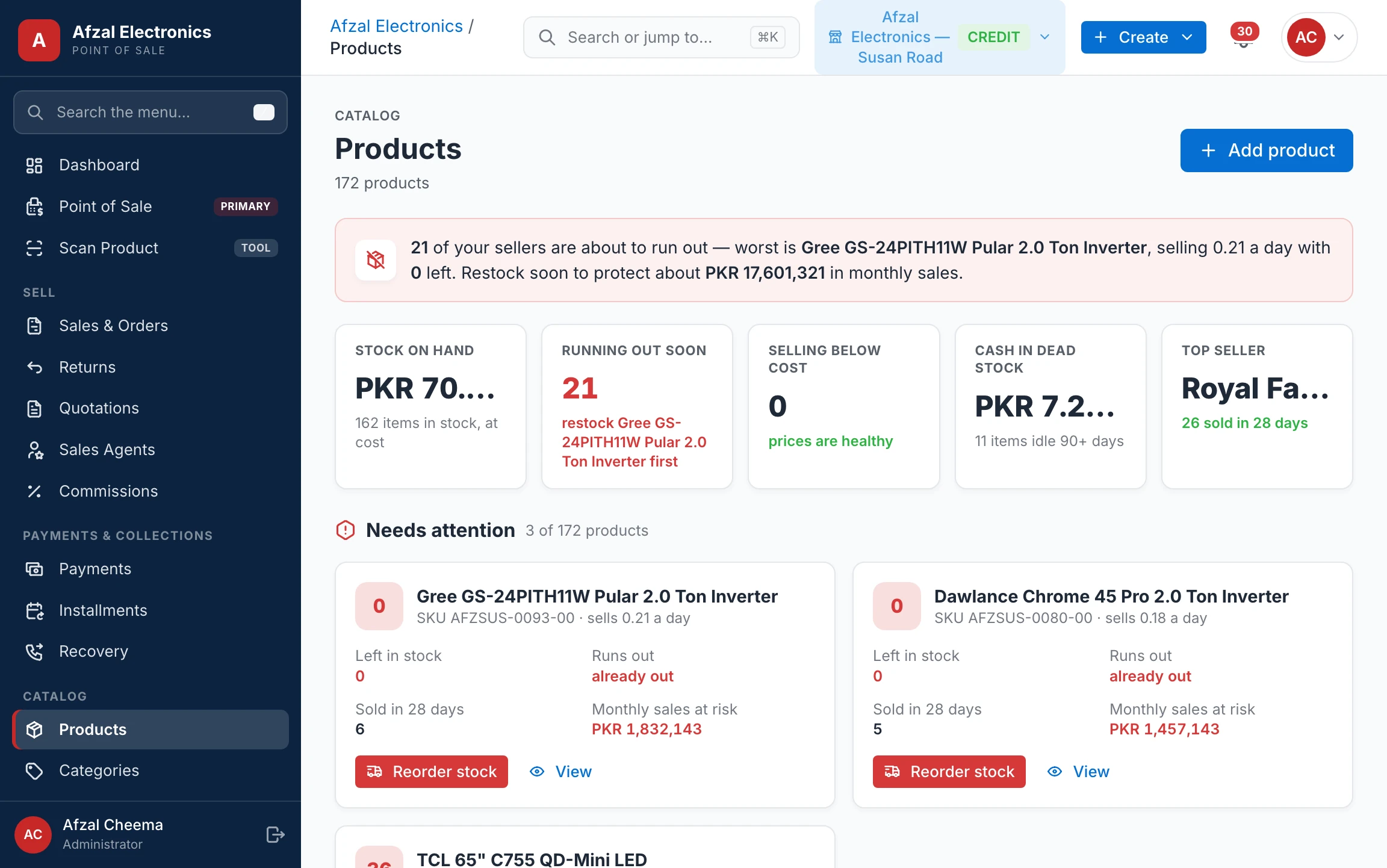1387x868 pixels.
Task: Open the Running Out Soon card
Action: tap(637, 407)
